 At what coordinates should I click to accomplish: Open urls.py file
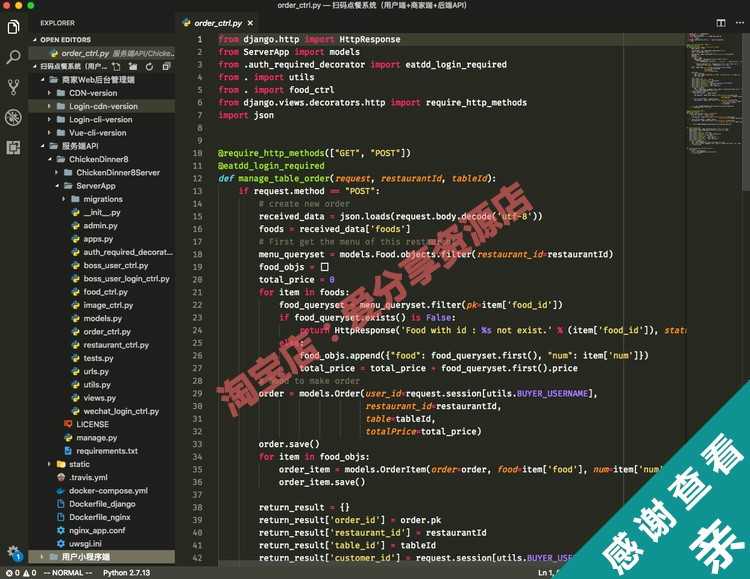coord(102,371)
